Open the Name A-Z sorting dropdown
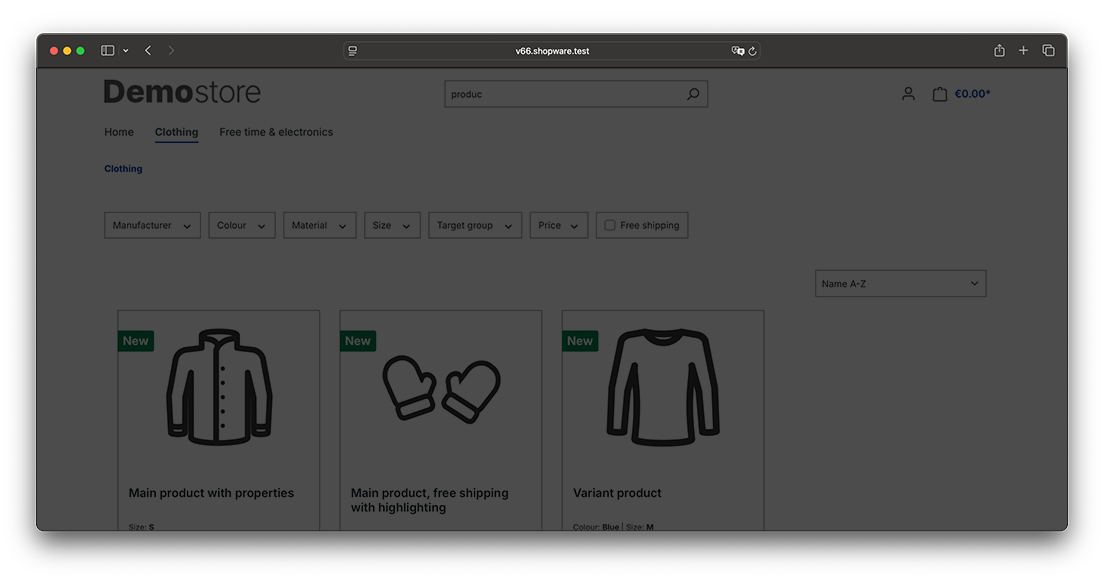The height and width of the screenshot is (588, 1104). point(900,284)
